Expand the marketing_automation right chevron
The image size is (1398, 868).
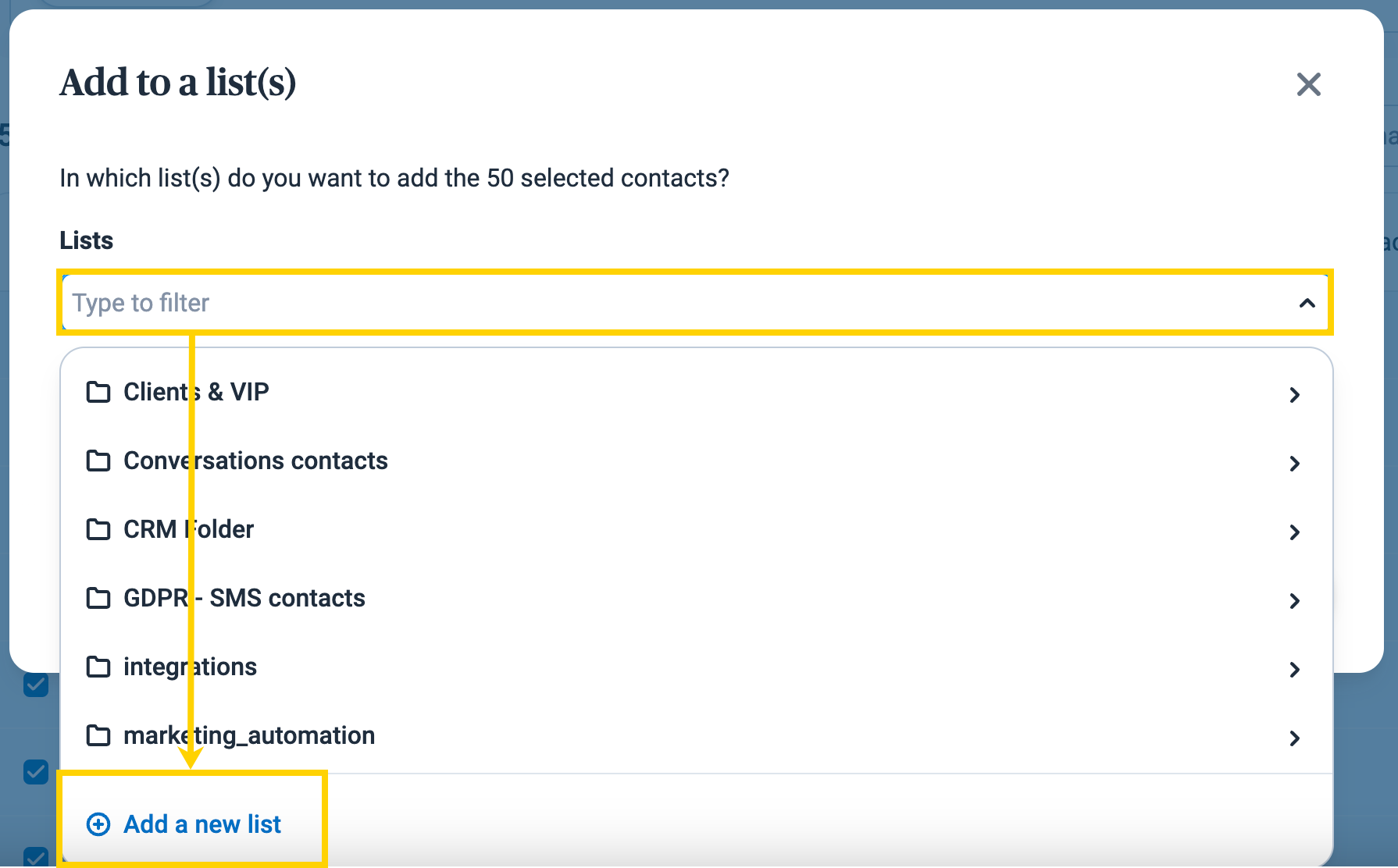[1295, 738]
